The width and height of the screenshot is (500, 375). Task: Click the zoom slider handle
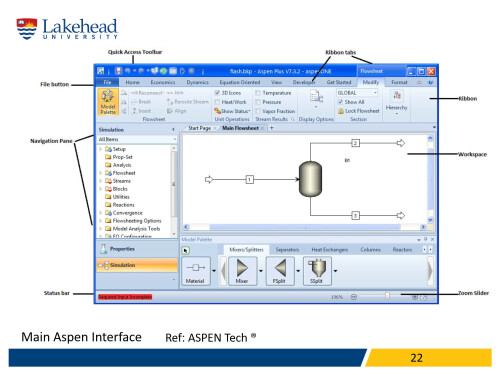(x=387, y=296)
